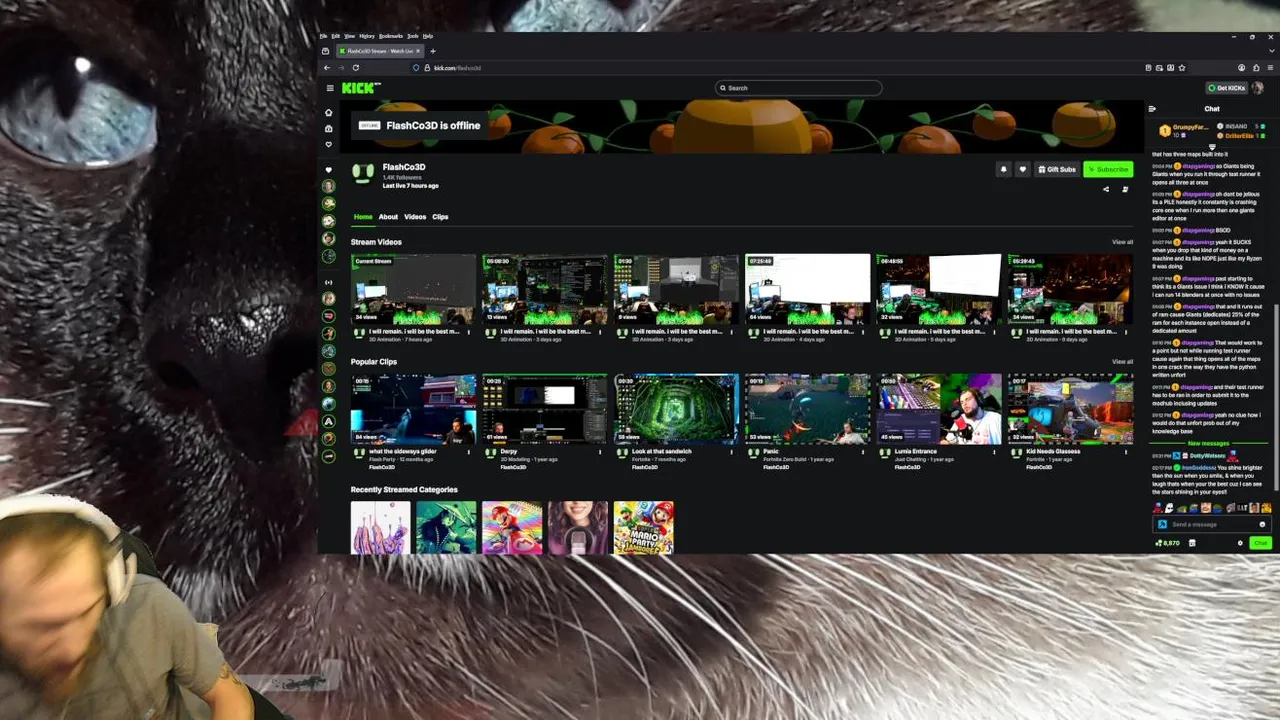Open the emote picker in chat input
1280x720 pixels.
click(1262, 524)
